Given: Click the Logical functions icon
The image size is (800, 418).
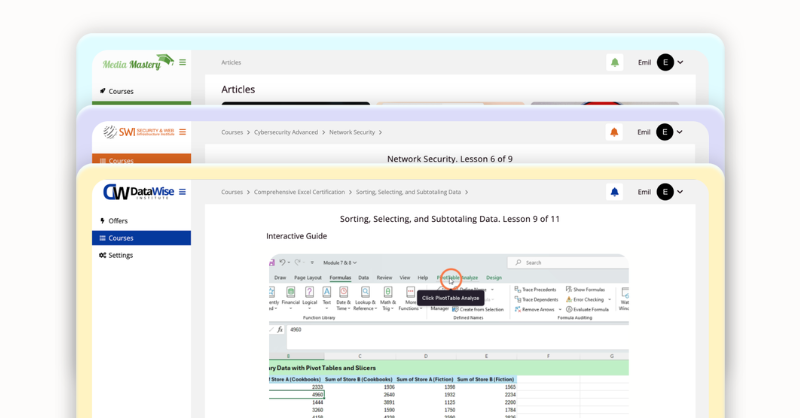Looking at the screenshot, I should [x=309, y=293].
